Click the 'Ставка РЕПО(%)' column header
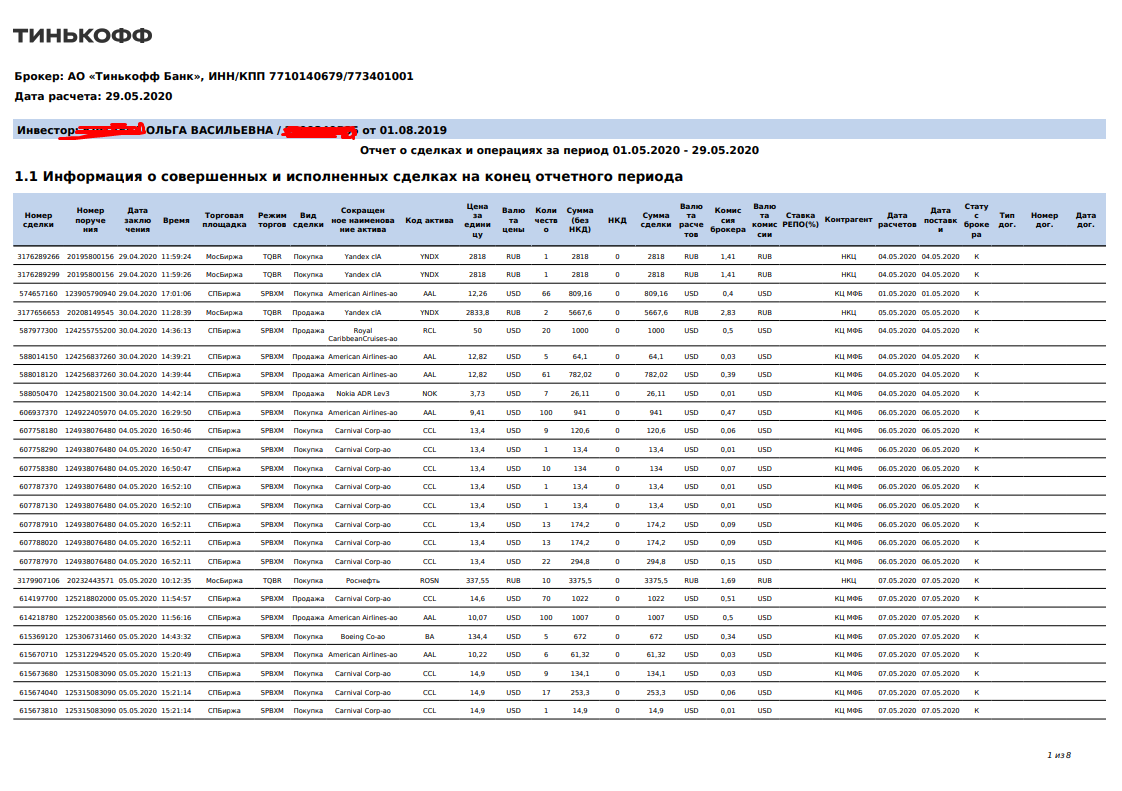 (801, 220)
